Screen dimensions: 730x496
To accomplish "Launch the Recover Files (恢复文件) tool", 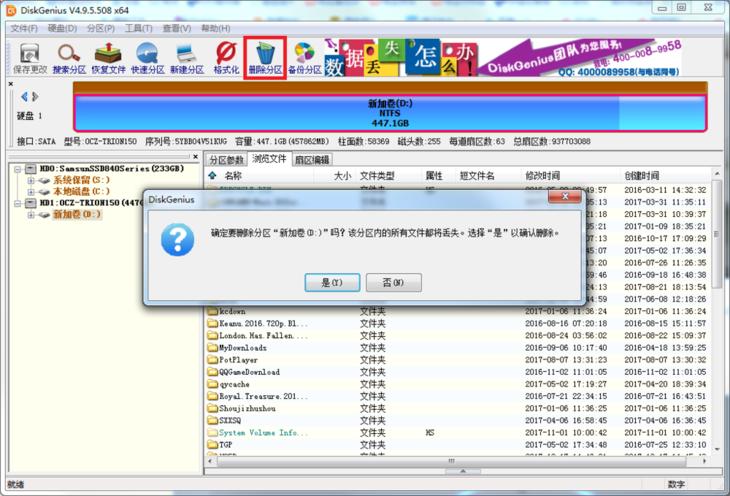I will coord(108,58).
